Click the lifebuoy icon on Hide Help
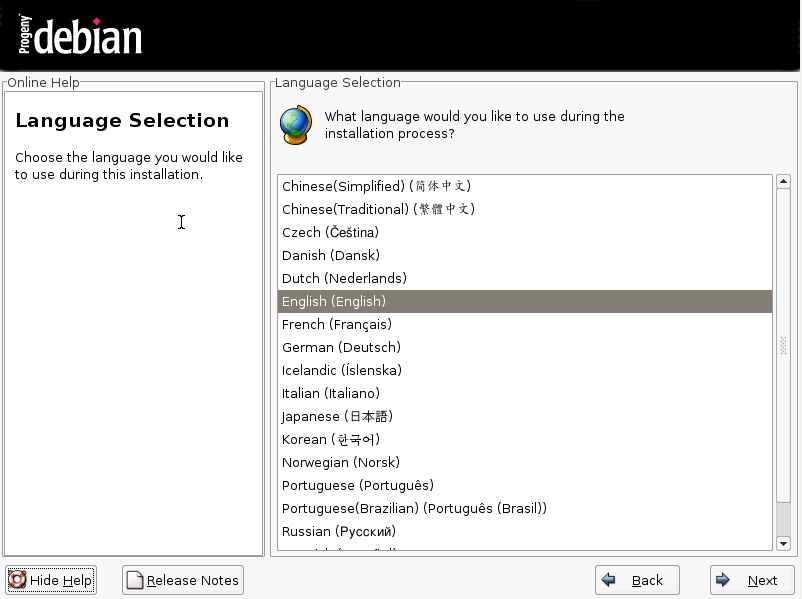Screen dimensions: 802x599 (17, 580)
